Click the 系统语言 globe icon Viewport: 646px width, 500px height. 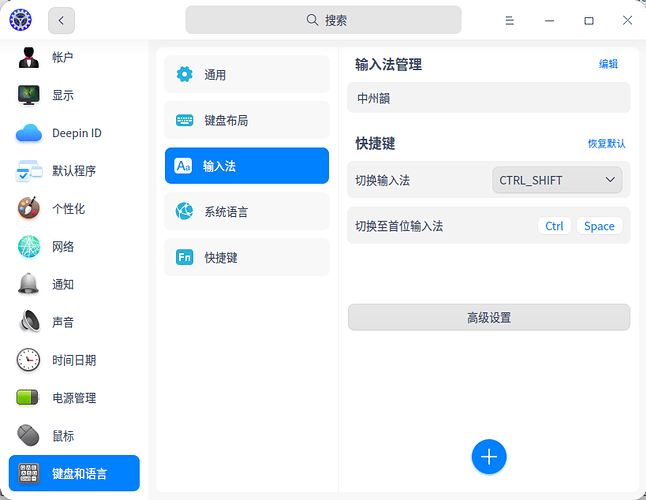184,211
